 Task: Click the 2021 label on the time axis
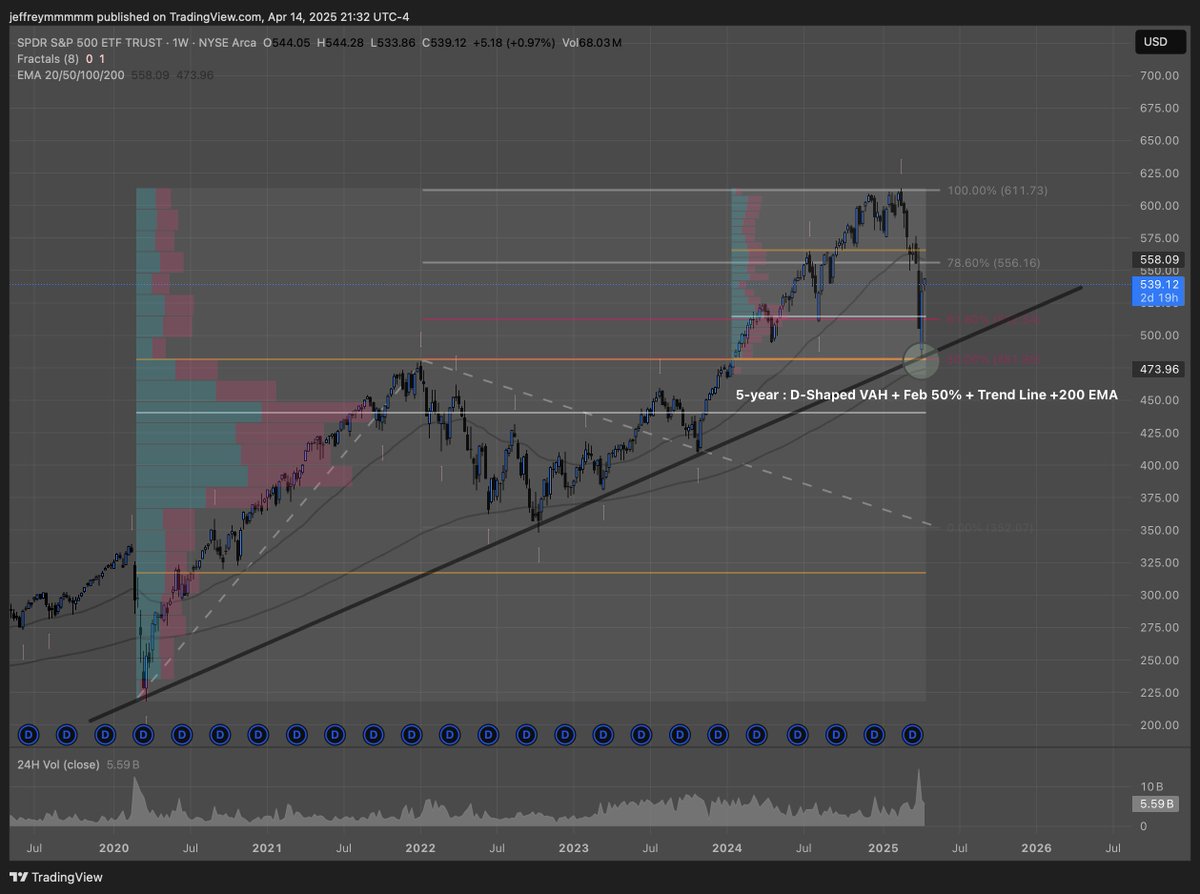tap(266, 847)
